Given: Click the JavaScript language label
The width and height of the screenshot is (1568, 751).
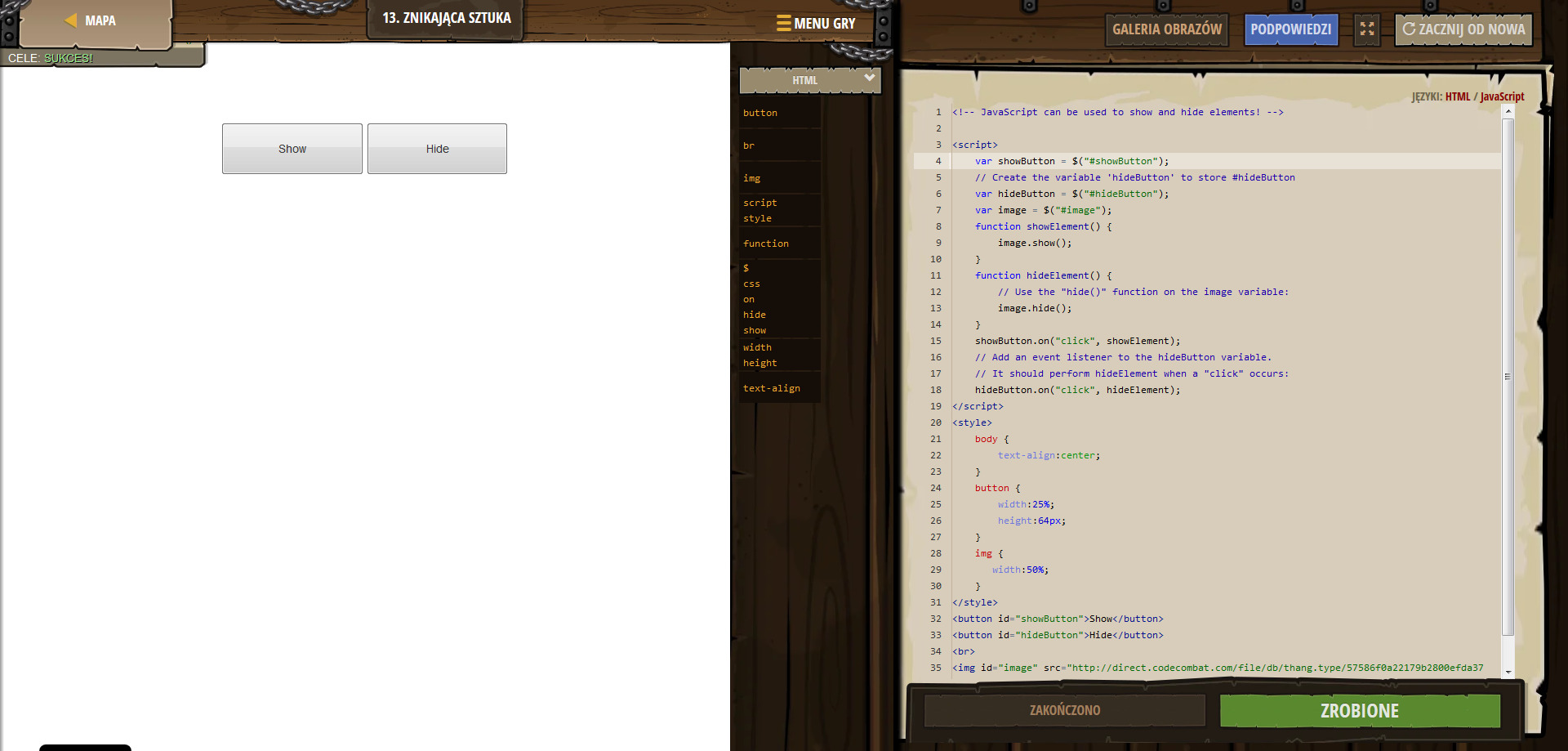Looking at the screenshot, I should coord(1502,96).
